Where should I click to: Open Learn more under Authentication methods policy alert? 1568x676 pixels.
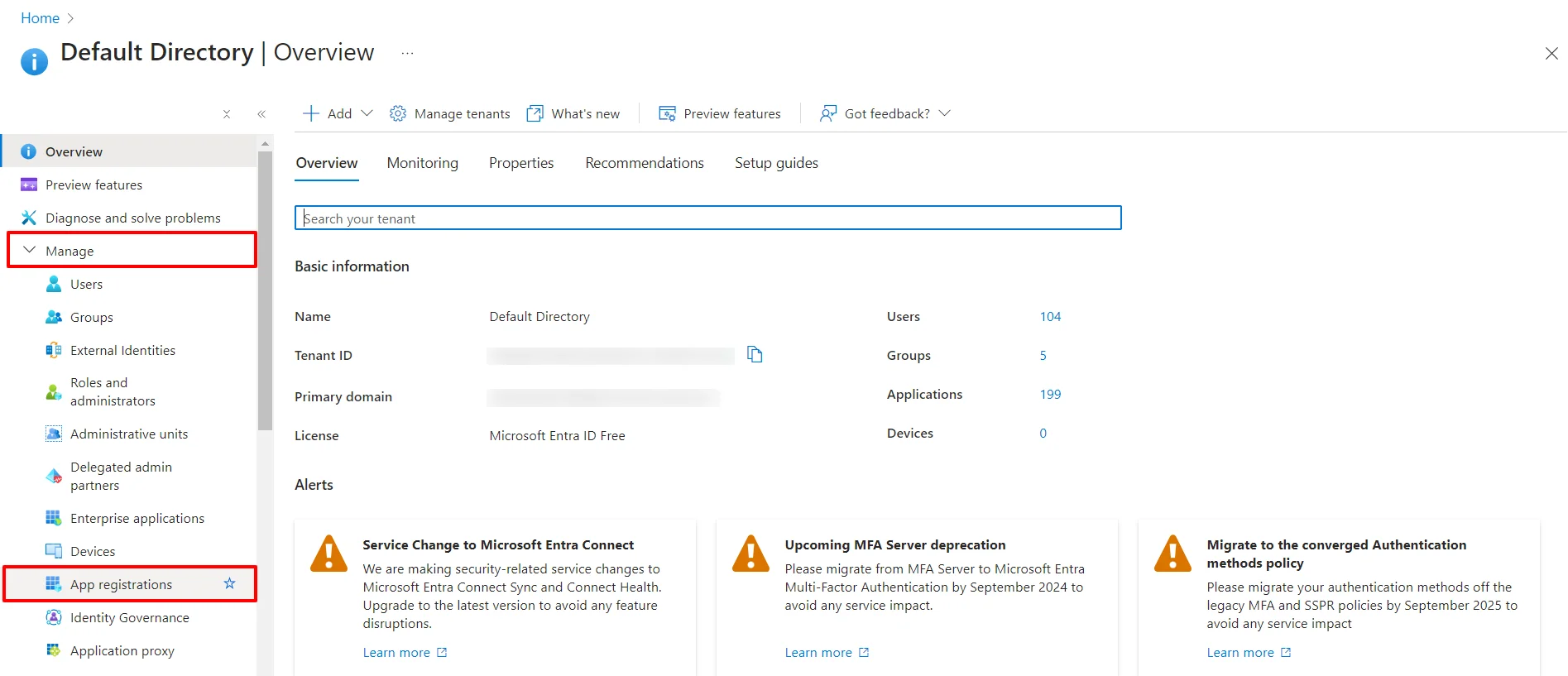1249,652
